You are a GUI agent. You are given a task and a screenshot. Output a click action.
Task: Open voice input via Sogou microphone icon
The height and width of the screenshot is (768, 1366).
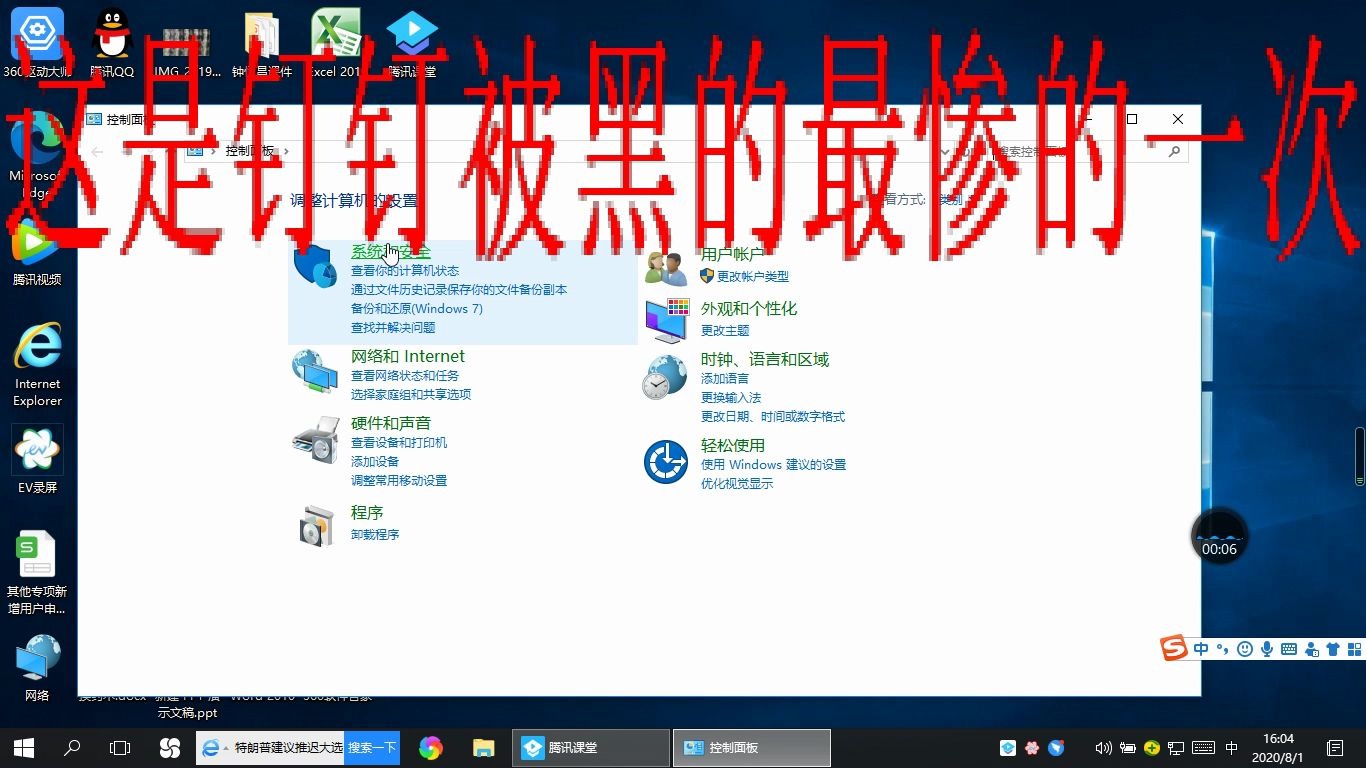tap(1267, 649)
